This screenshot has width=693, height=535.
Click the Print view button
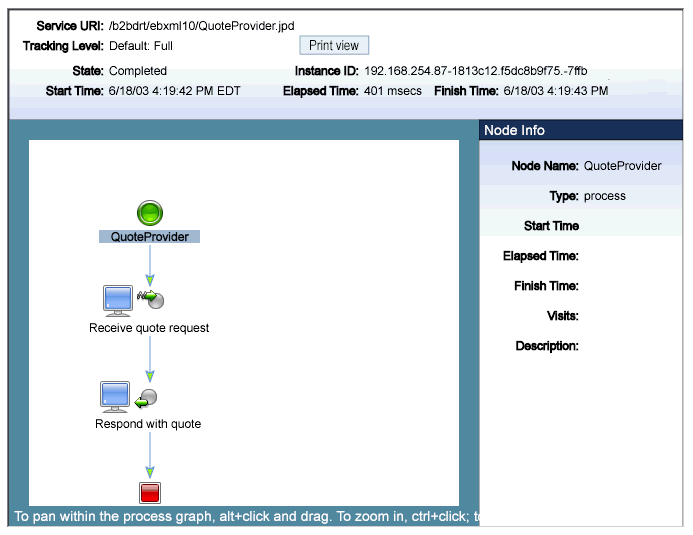coord(334,46)
